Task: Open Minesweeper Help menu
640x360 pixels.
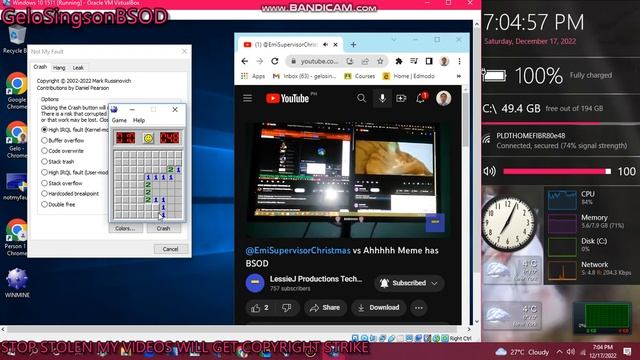Action: point(139,120)
